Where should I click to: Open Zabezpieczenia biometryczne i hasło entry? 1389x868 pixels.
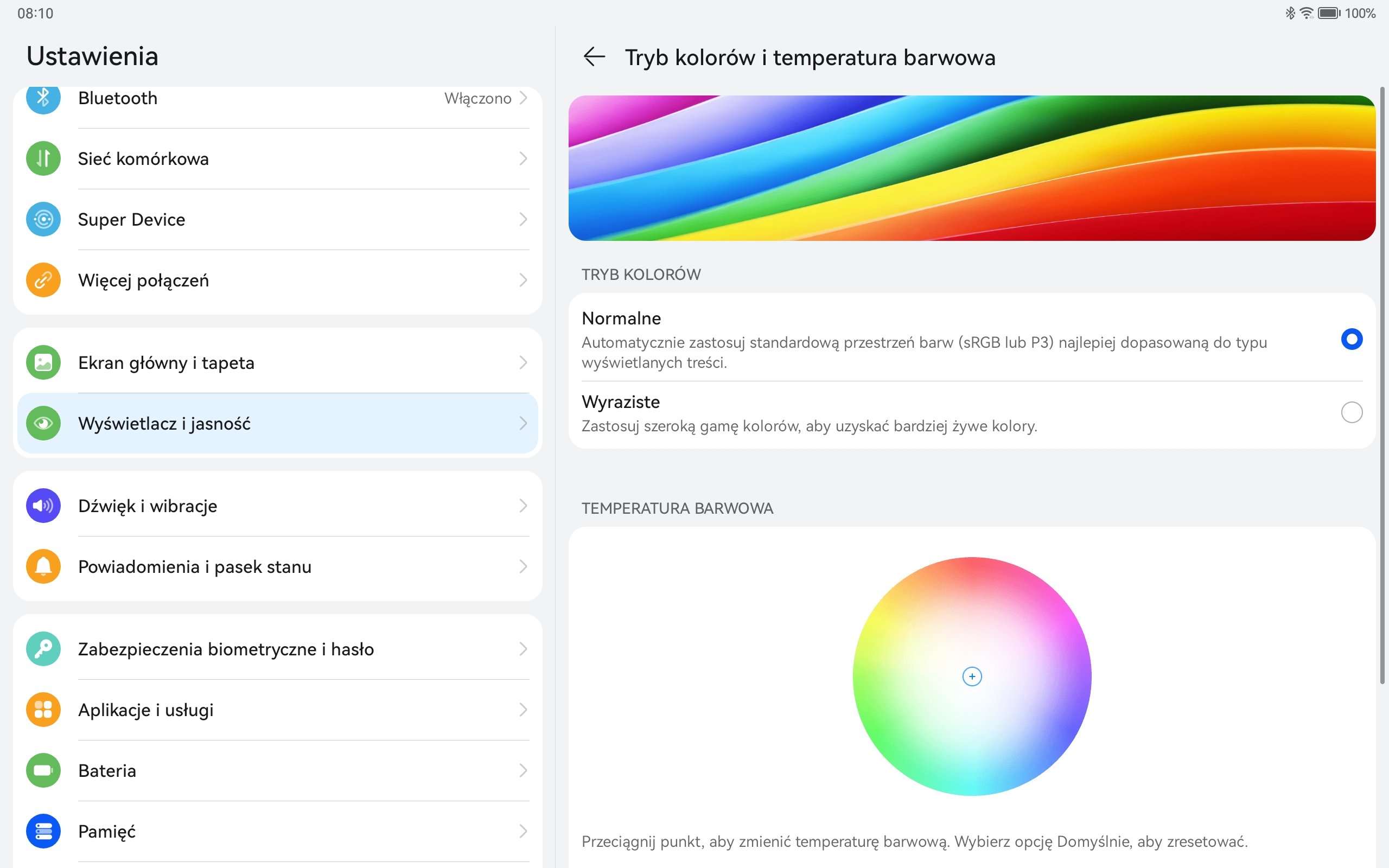click(x=277, y=649)
